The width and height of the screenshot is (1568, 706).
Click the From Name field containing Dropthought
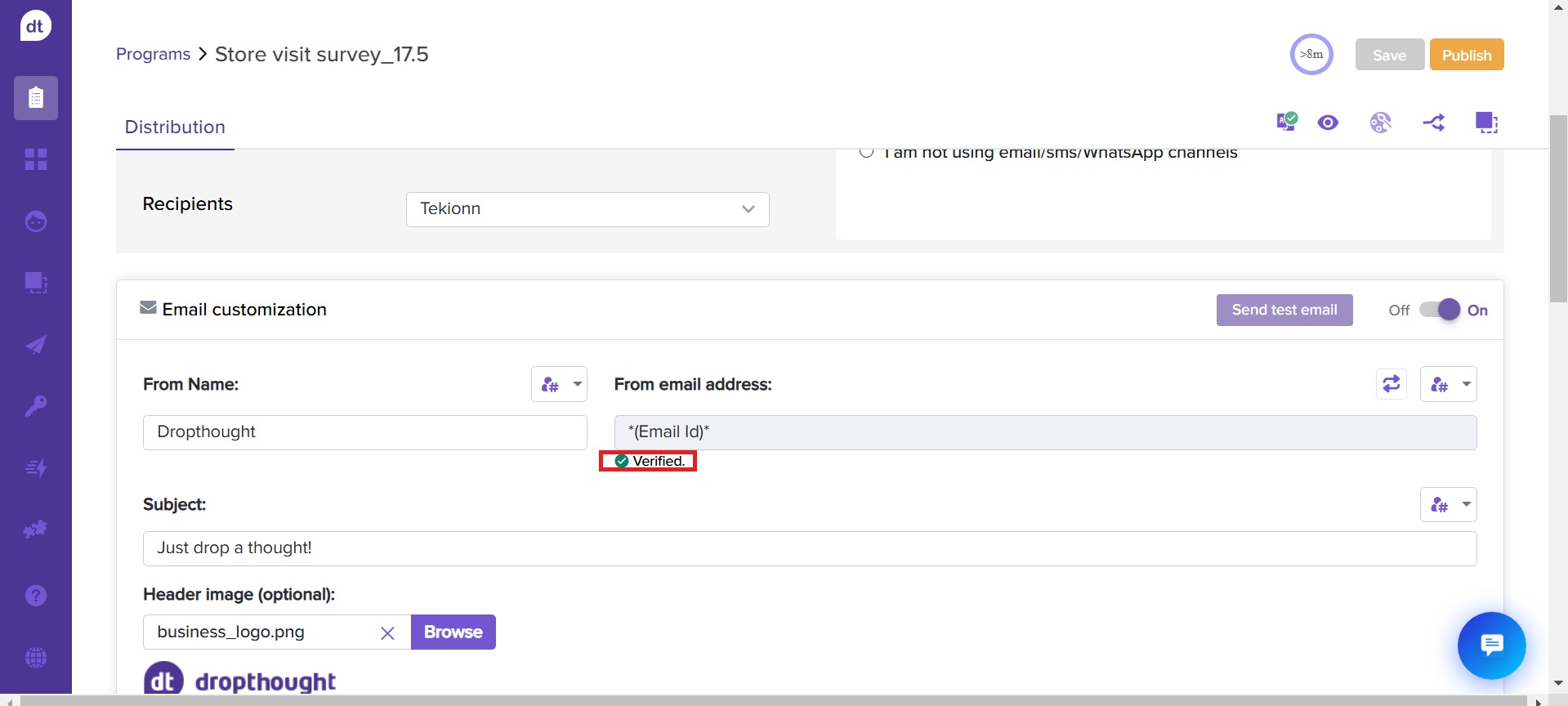[x=365, y=432]
